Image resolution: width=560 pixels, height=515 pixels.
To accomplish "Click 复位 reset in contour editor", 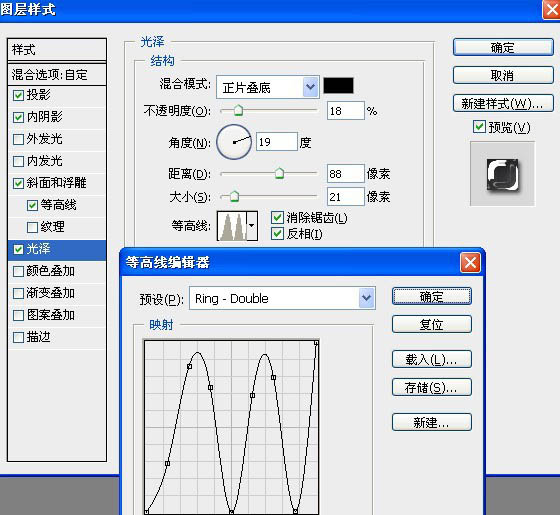I will click(x=431, y=324).
